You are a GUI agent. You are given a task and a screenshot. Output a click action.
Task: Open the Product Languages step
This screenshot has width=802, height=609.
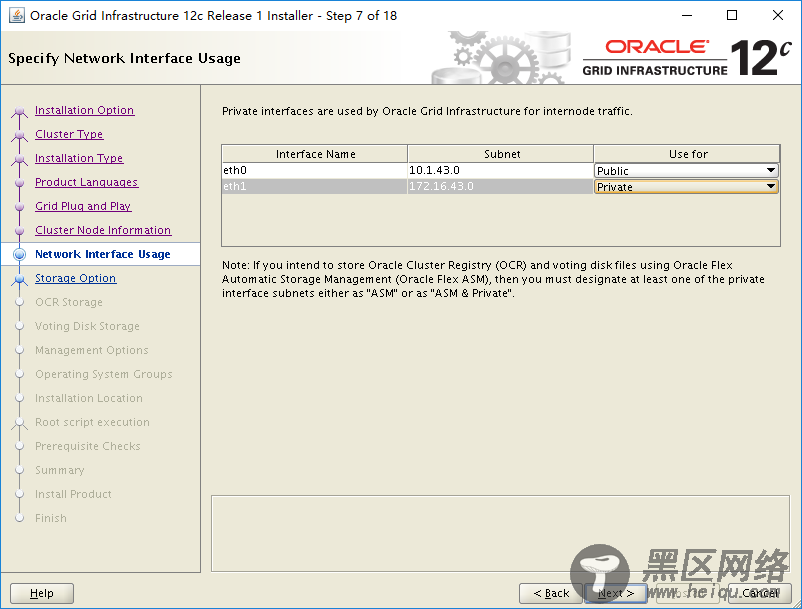[x=86, y=182]
